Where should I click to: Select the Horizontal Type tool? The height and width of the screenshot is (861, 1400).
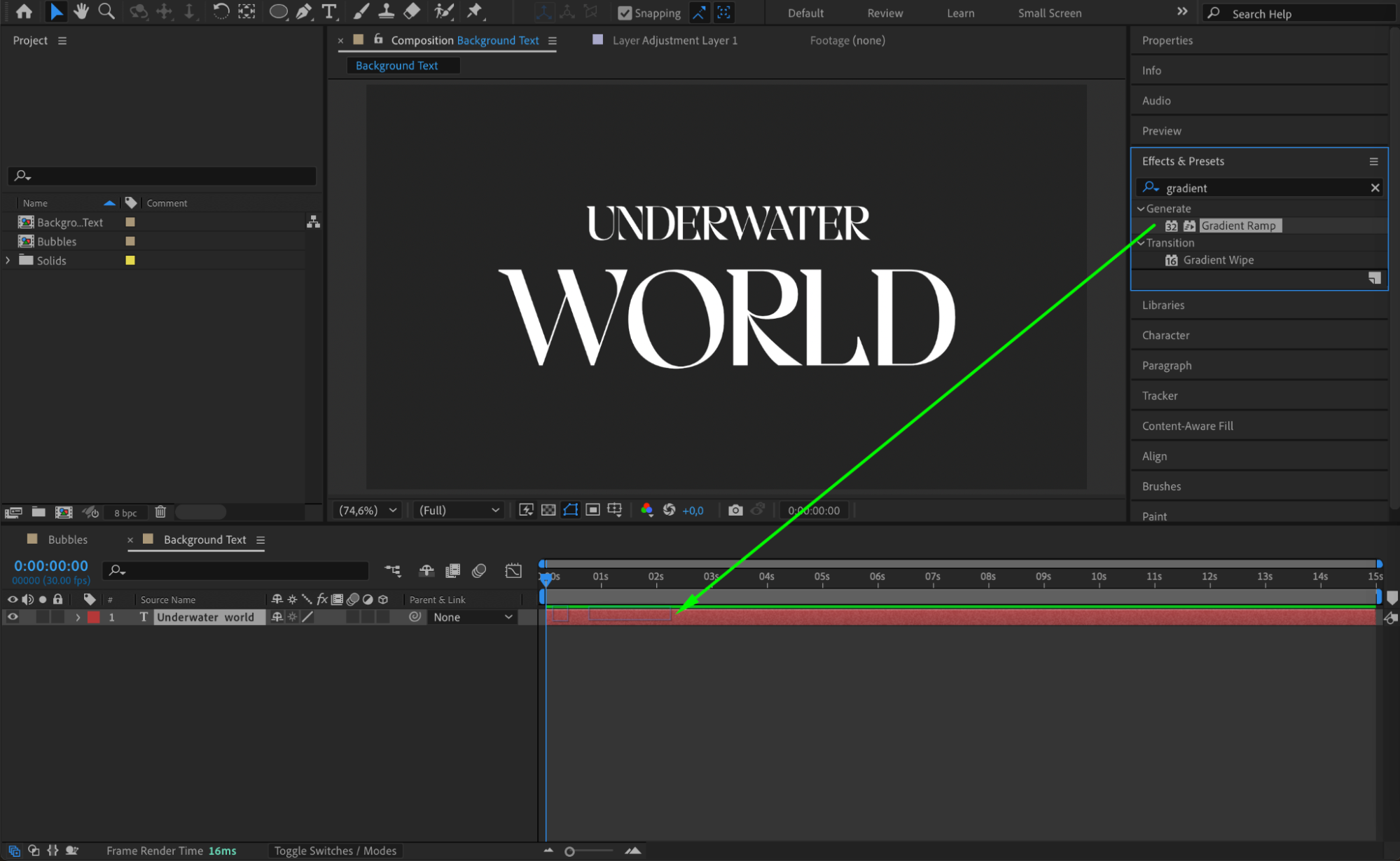(328, 11)
